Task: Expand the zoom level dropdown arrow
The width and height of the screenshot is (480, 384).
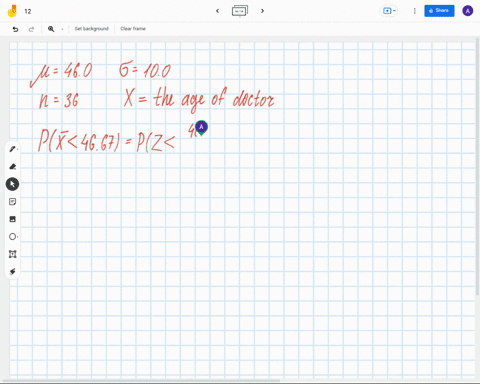Action: 62,29
